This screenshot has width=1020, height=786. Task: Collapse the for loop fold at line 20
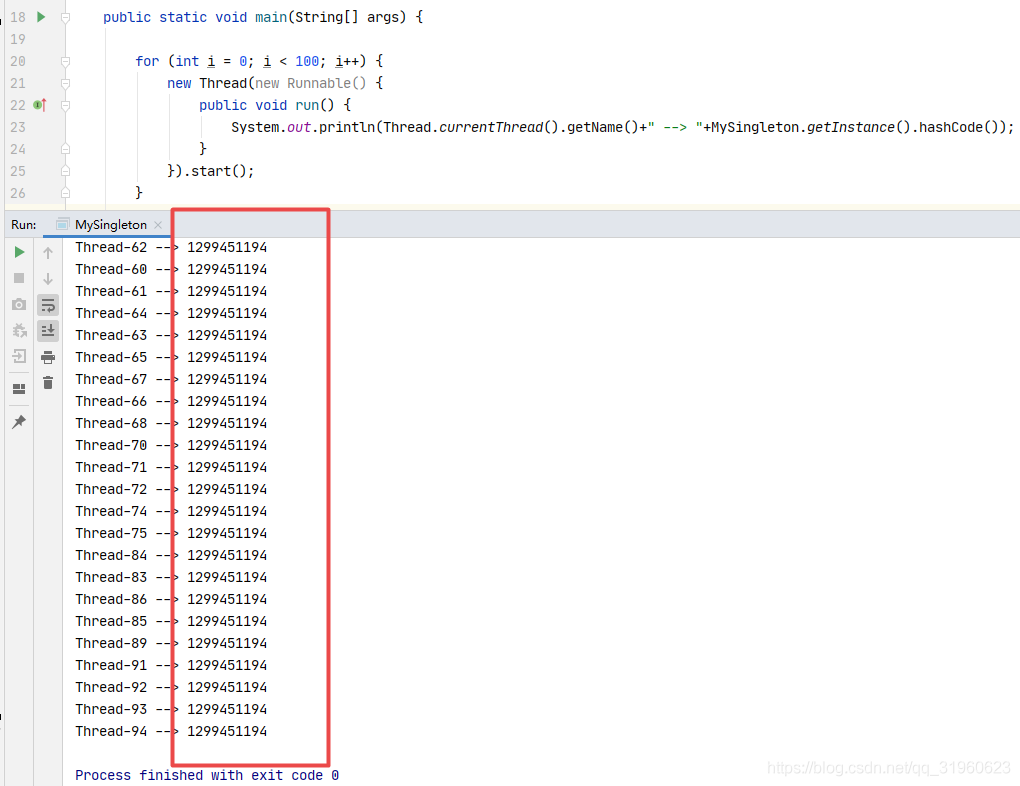point(65,61)
